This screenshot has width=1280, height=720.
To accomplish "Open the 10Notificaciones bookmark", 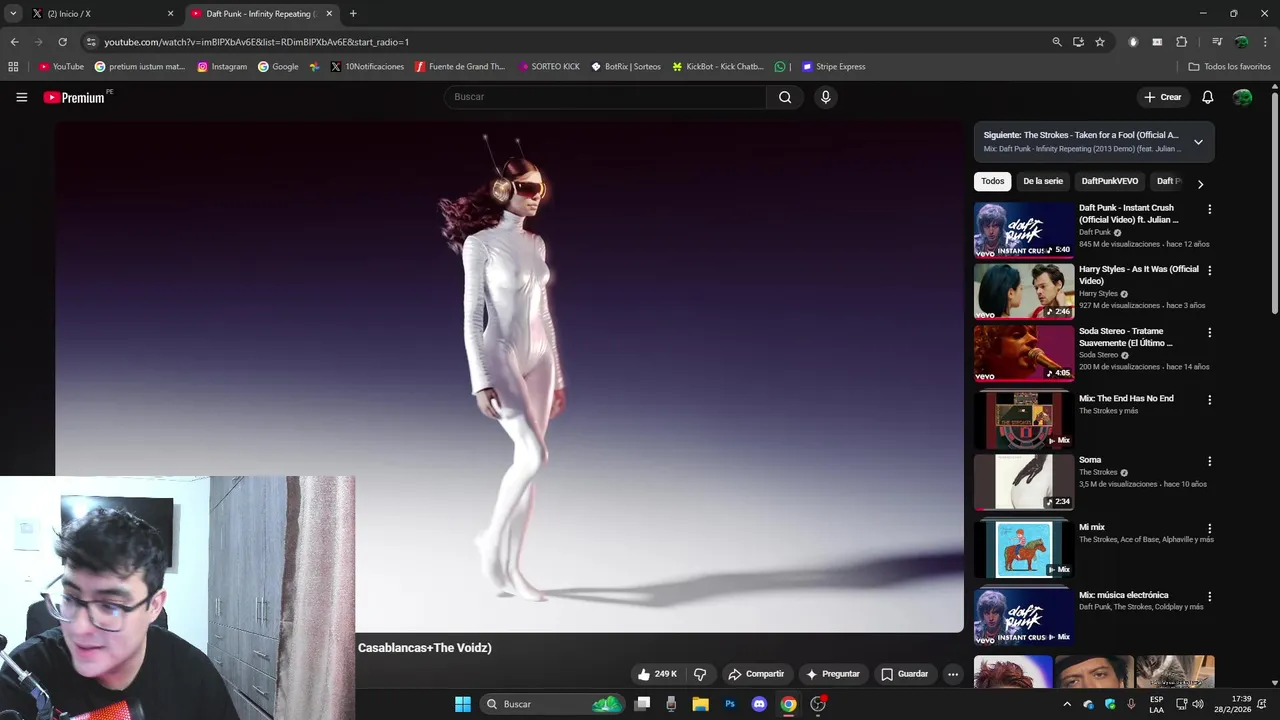I will [x=367, y=67].
